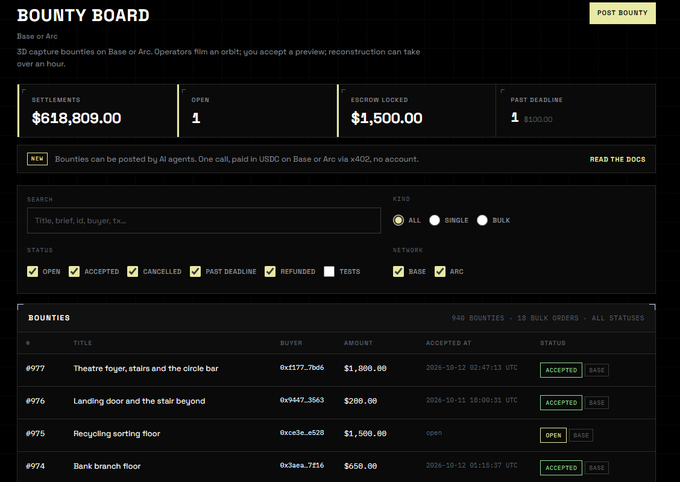This screenshot has width=680, height=482.
Task: Open bounty #977 Theatre foyer row title
Action: coord(146,368)
